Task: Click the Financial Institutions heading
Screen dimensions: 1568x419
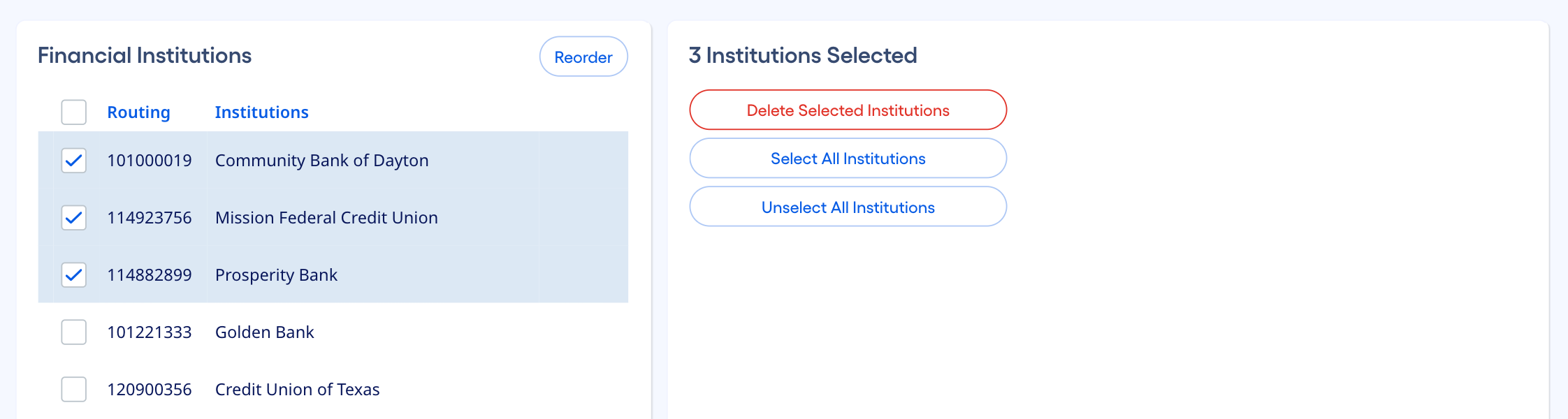Action: coord(145,55)
